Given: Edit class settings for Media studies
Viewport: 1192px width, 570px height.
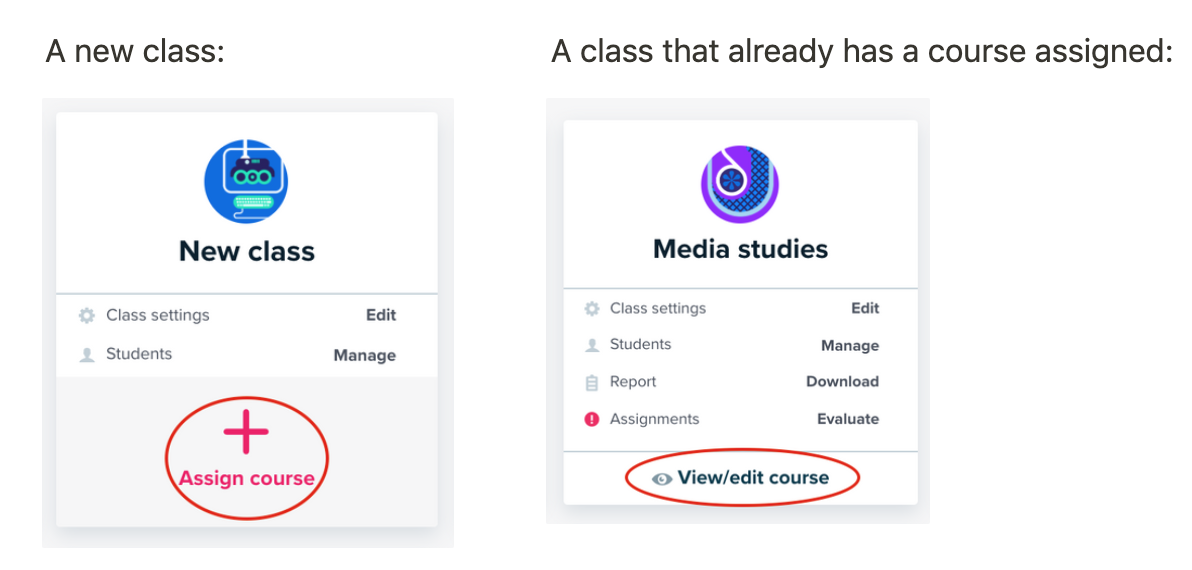Looking at the screenshot, I should tap(865, 308).
